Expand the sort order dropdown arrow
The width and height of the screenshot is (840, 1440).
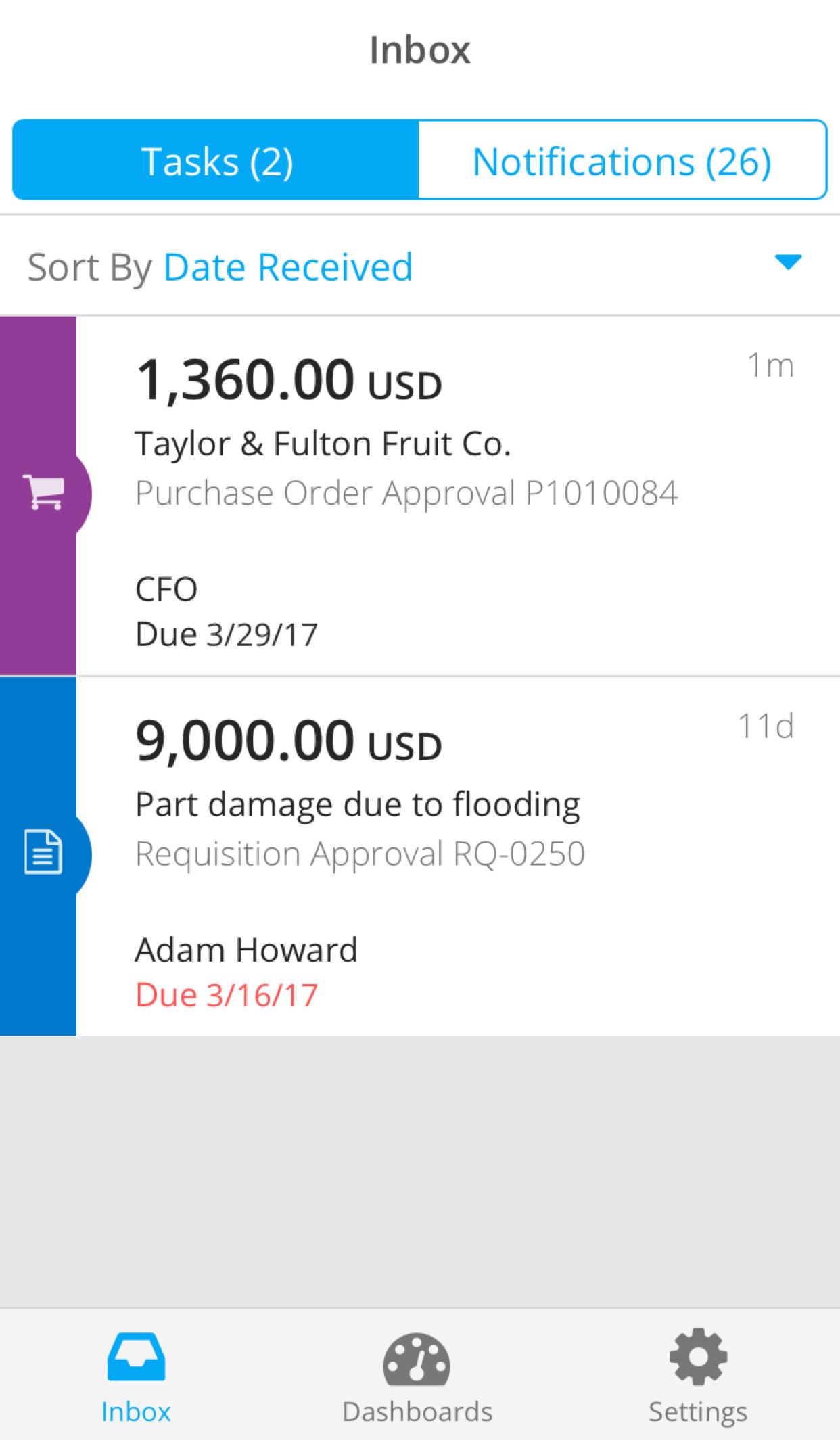(x=788, y=262)
